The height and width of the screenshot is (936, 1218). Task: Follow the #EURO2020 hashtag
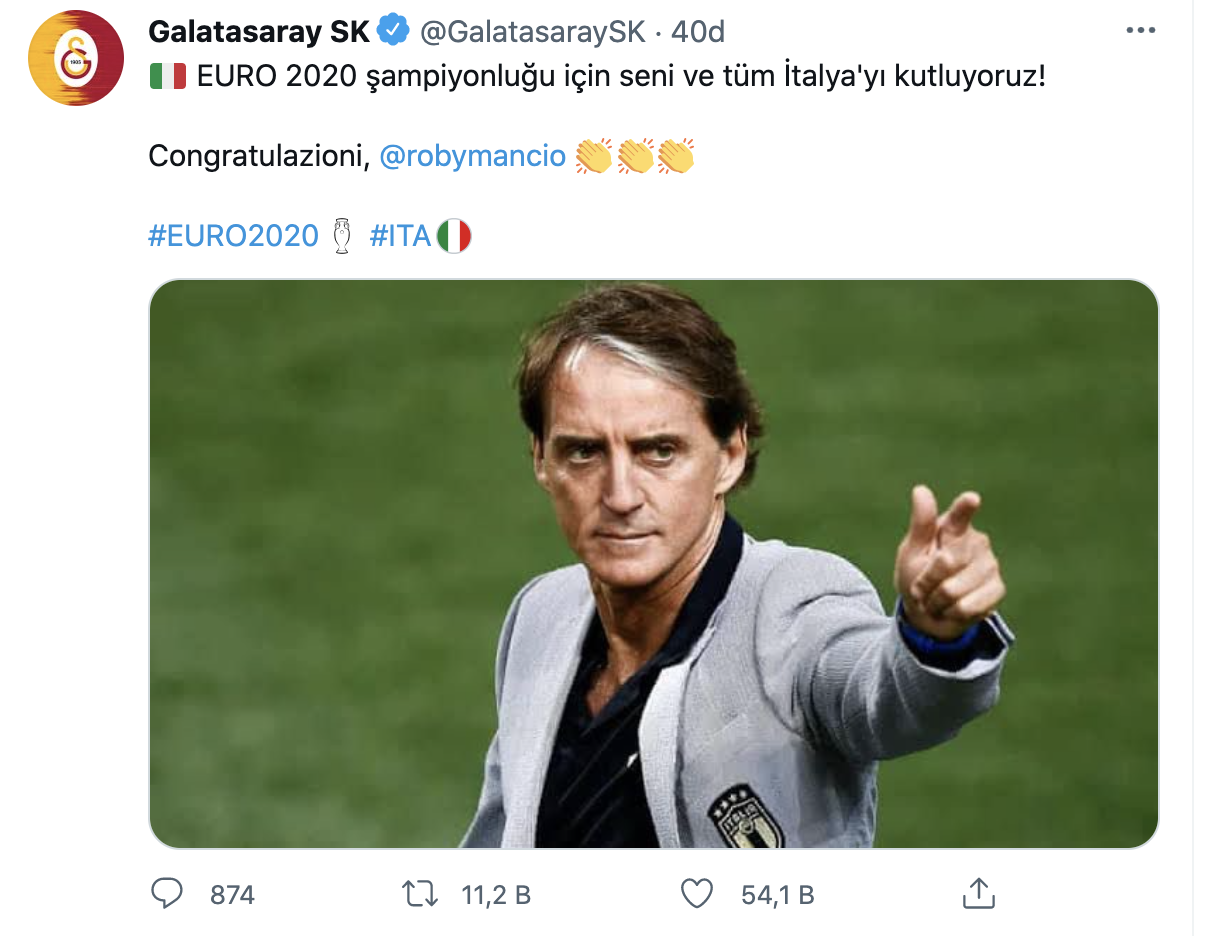[233, 236]
